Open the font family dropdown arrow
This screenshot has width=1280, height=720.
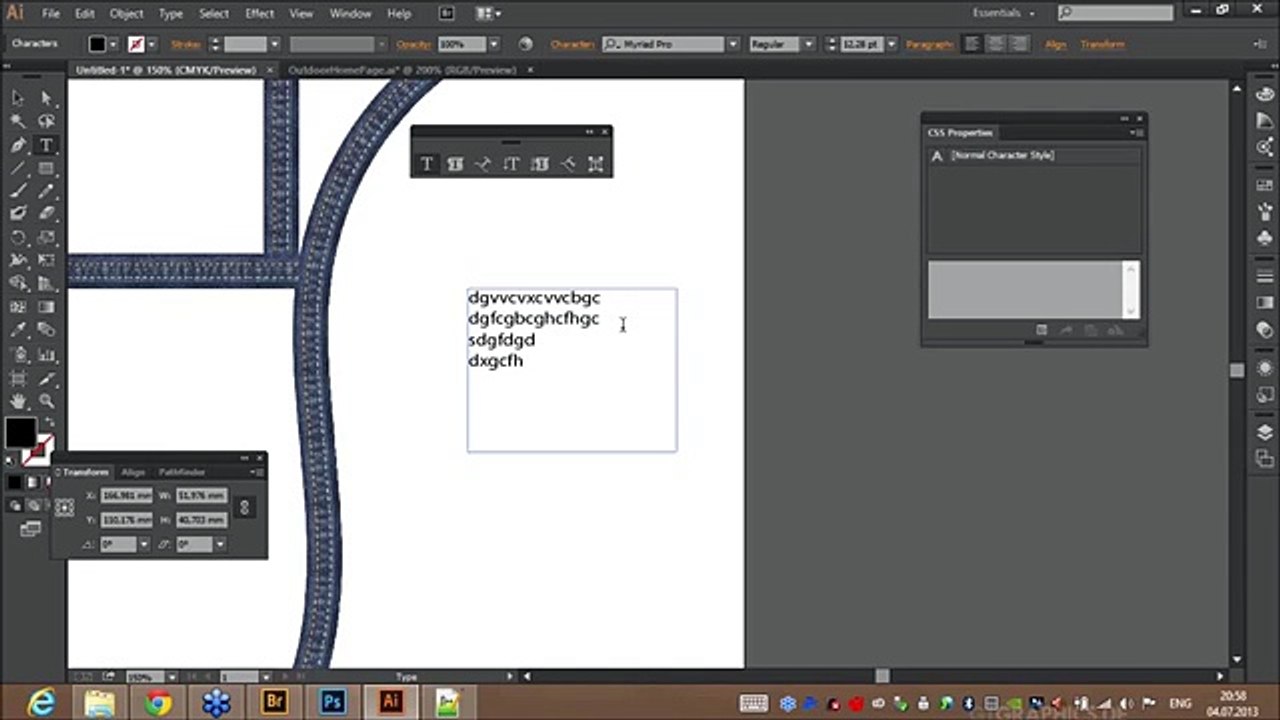[733, 44]
